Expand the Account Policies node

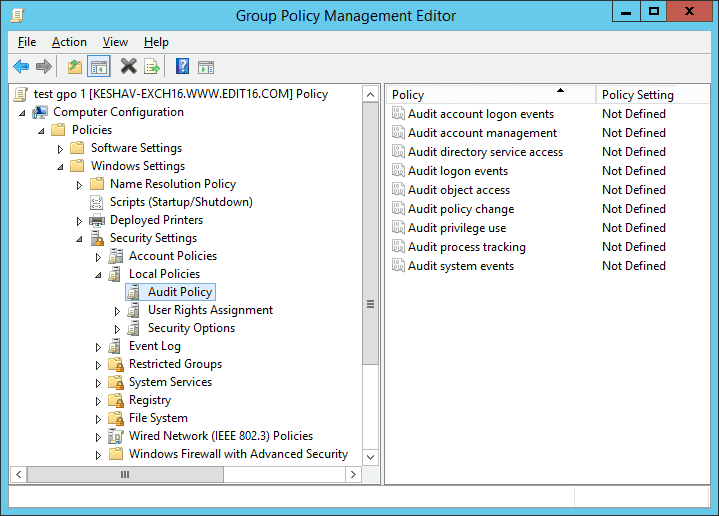pos(98,257)
